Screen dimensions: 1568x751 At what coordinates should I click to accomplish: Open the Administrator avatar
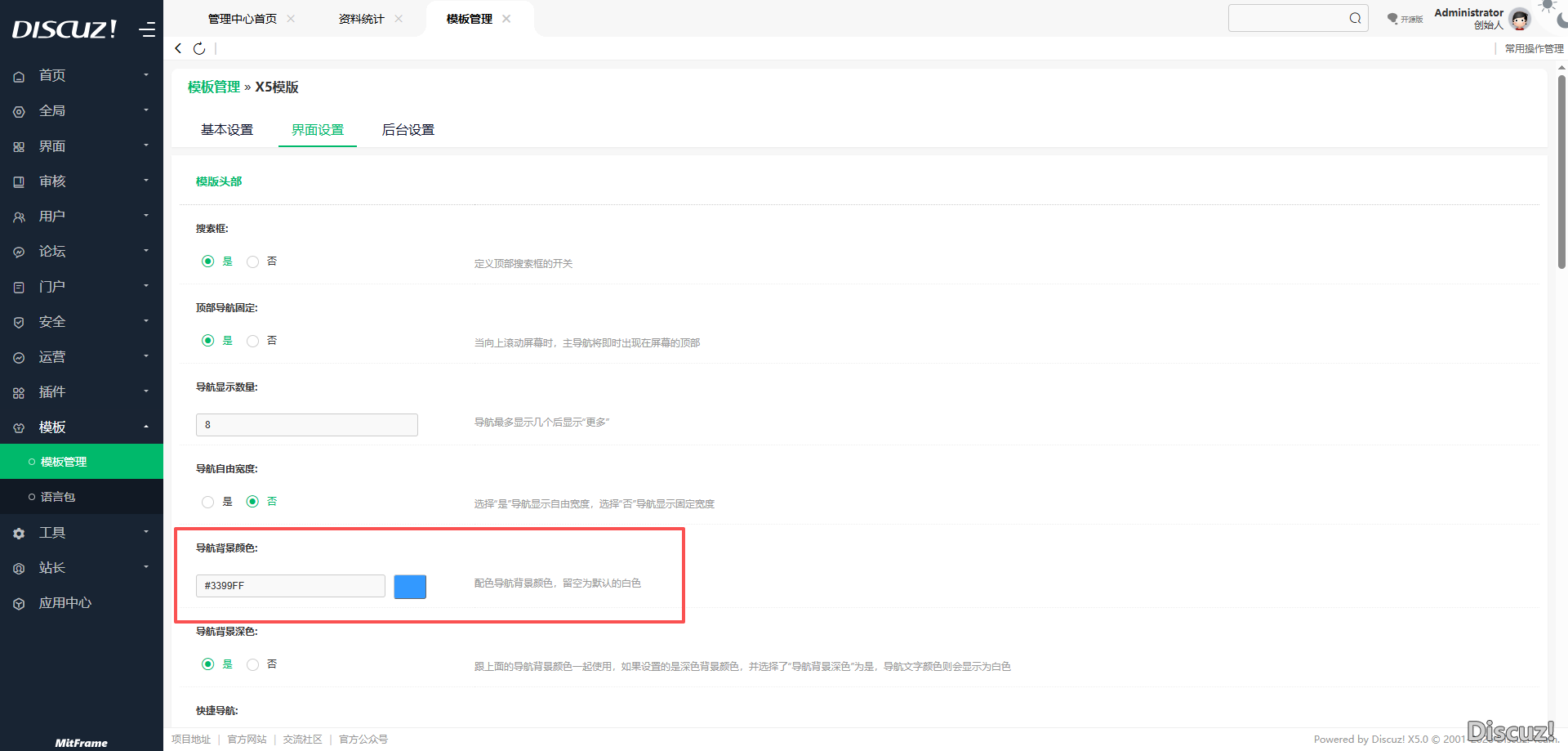[1520, 19]
